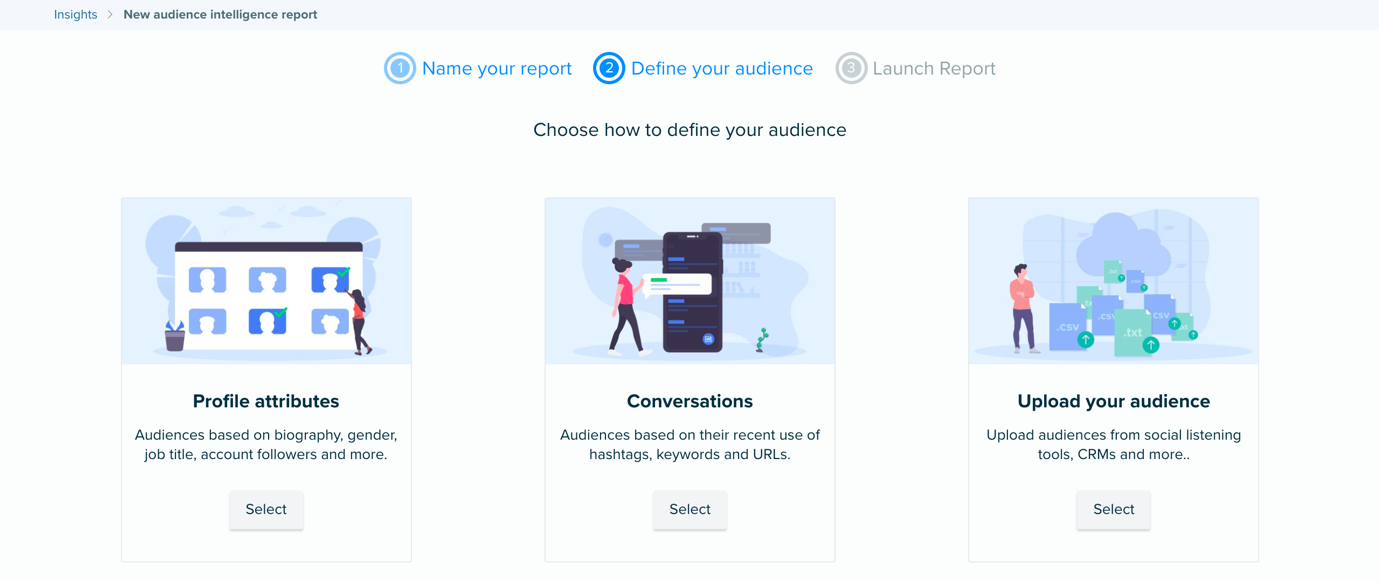Select the 'Define your audience' step
1379x581 pixels.
click(x=722, y=68)
